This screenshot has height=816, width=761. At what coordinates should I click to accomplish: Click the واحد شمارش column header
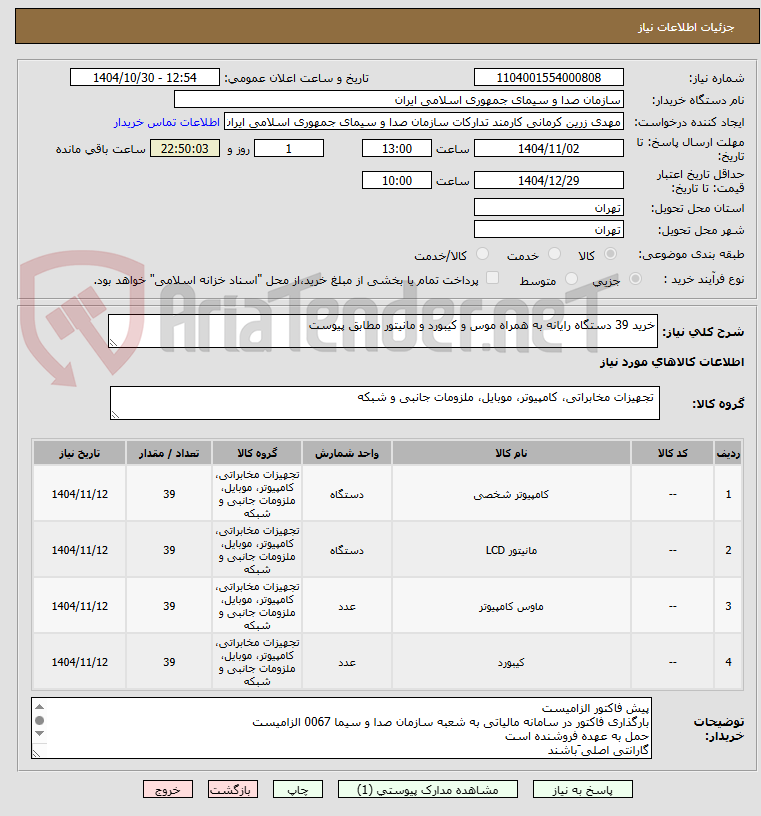tap(347, 453)
